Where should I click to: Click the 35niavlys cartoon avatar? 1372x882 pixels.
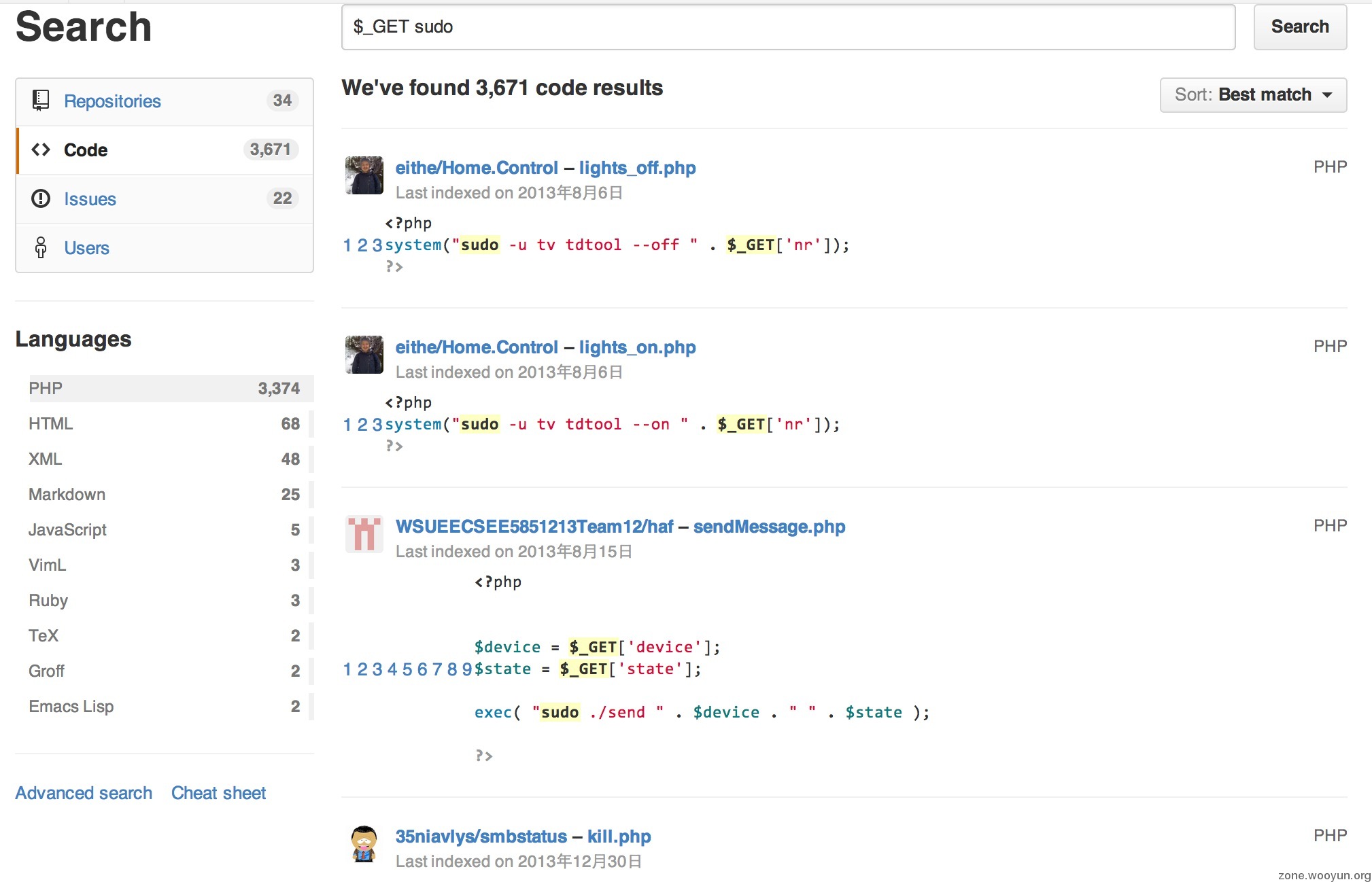(x=364, y=844)
